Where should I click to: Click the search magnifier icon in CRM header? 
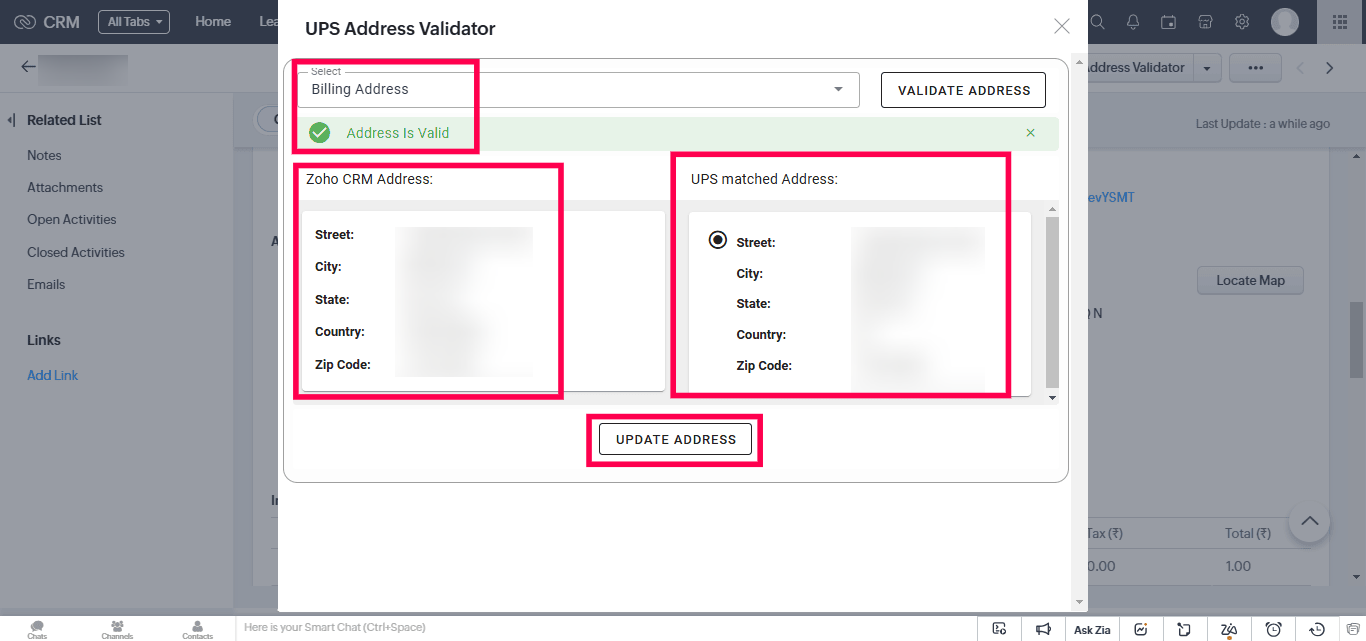coord(1097,22)
